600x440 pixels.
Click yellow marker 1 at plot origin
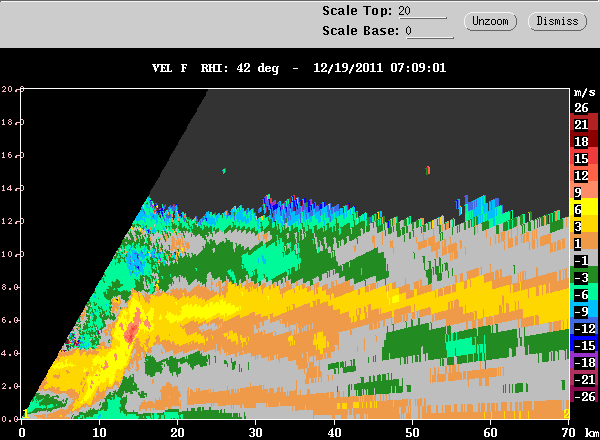(25, 414)
